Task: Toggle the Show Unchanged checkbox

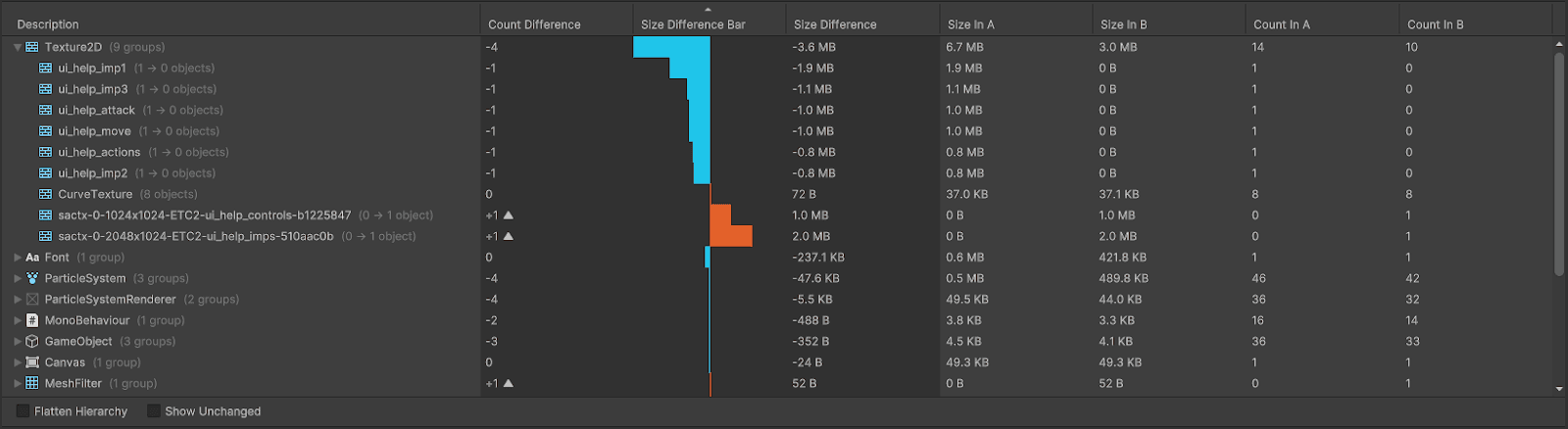Action: [154, 411]
